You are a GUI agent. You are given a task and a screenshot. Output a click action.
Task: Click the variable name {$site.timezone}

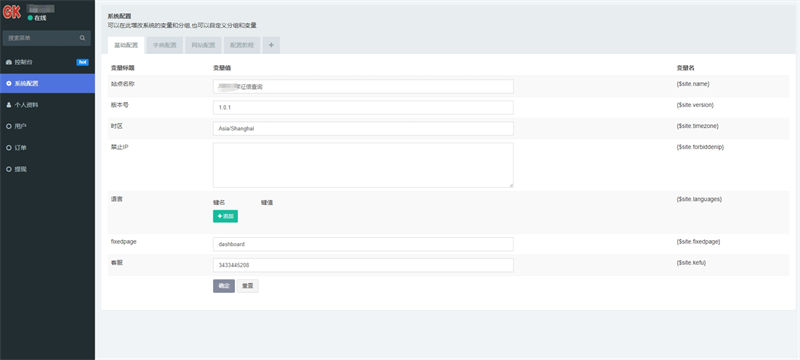tap(697, 125)
